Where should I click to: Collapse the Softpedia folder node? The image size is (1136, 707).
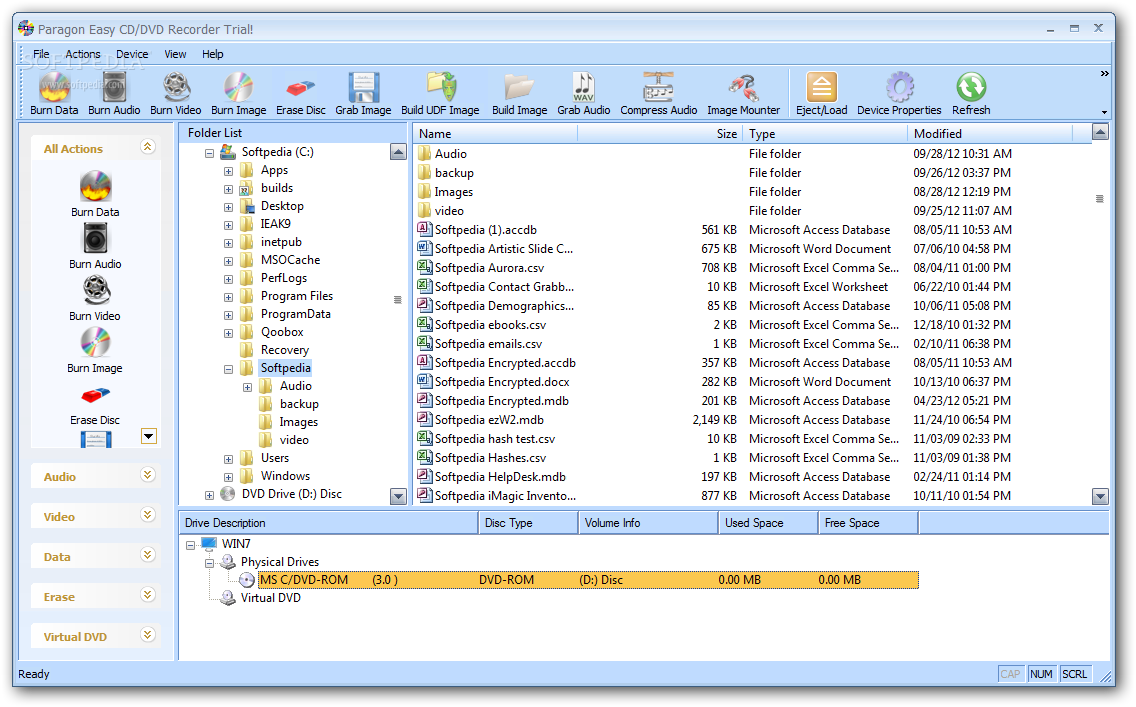228,369
